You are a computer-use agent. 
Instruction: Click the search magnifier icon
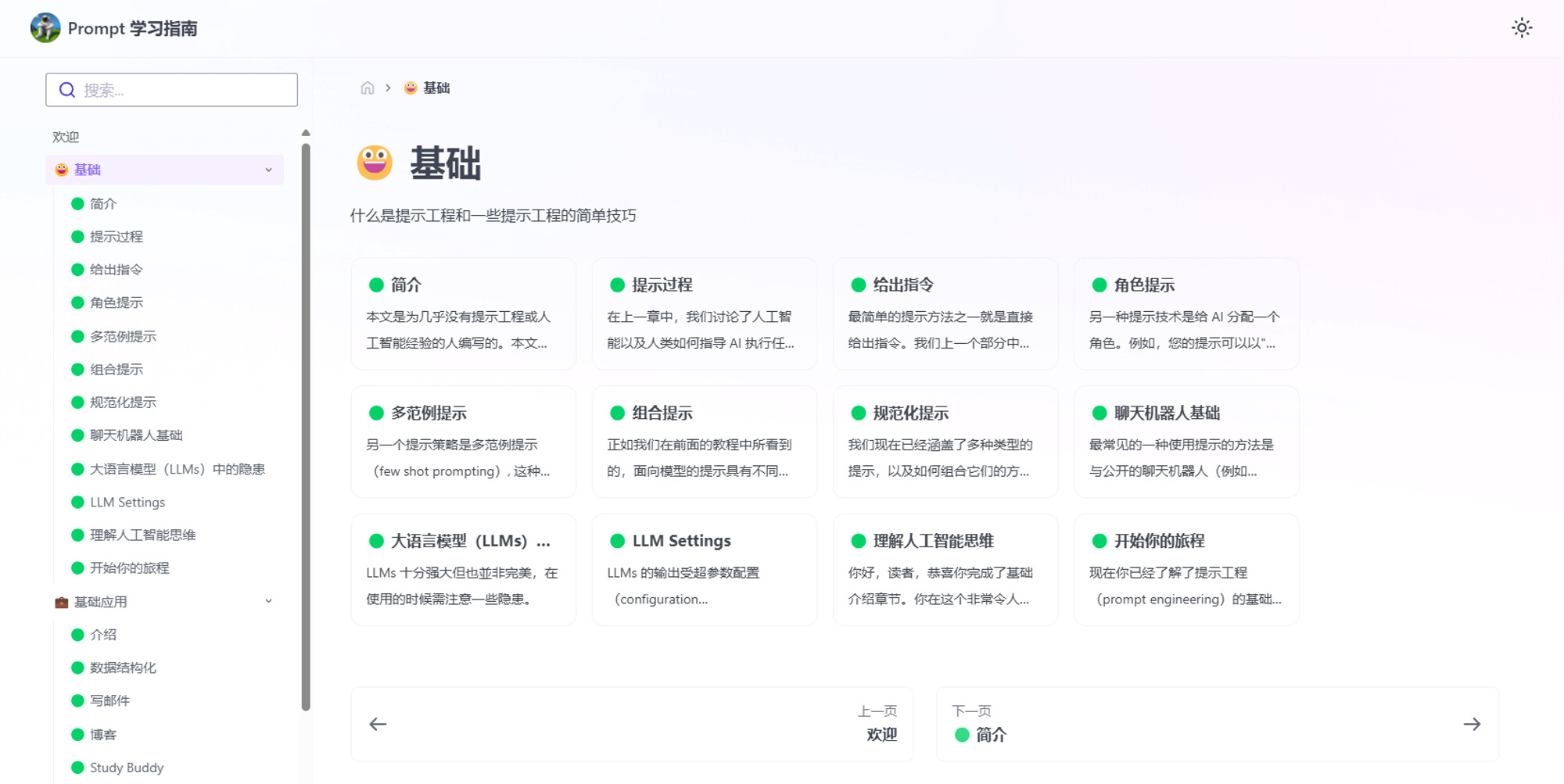[67, 90]
